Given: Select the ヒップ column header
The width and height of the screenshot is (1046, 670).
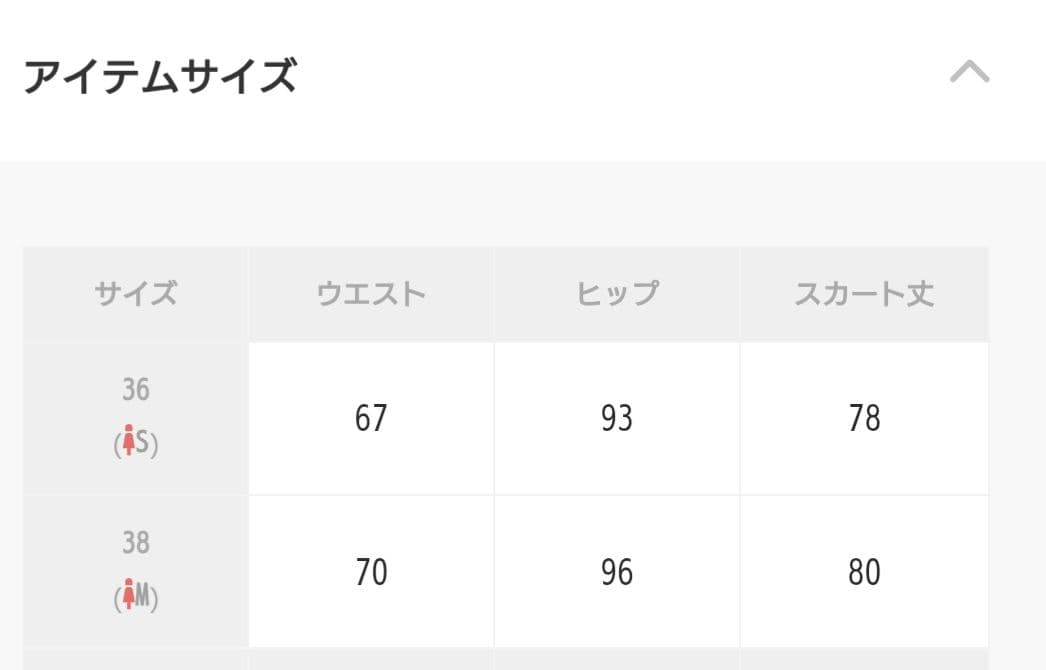Looking at the screenshot, I should 617,294.
